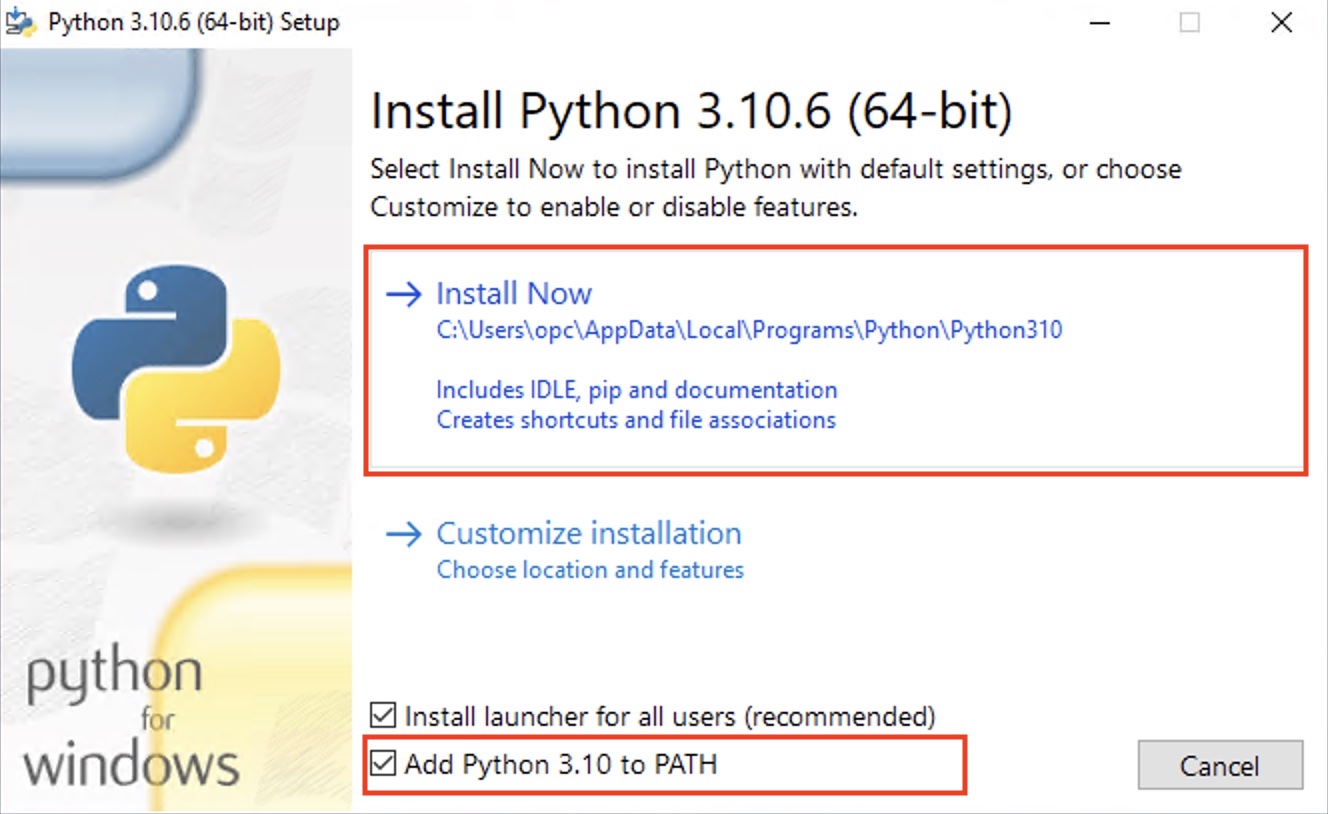This screenshot has width=1328, height=814.
Task: Toggle the PATH checkbox inside the red box
Action: coord(383,764)
